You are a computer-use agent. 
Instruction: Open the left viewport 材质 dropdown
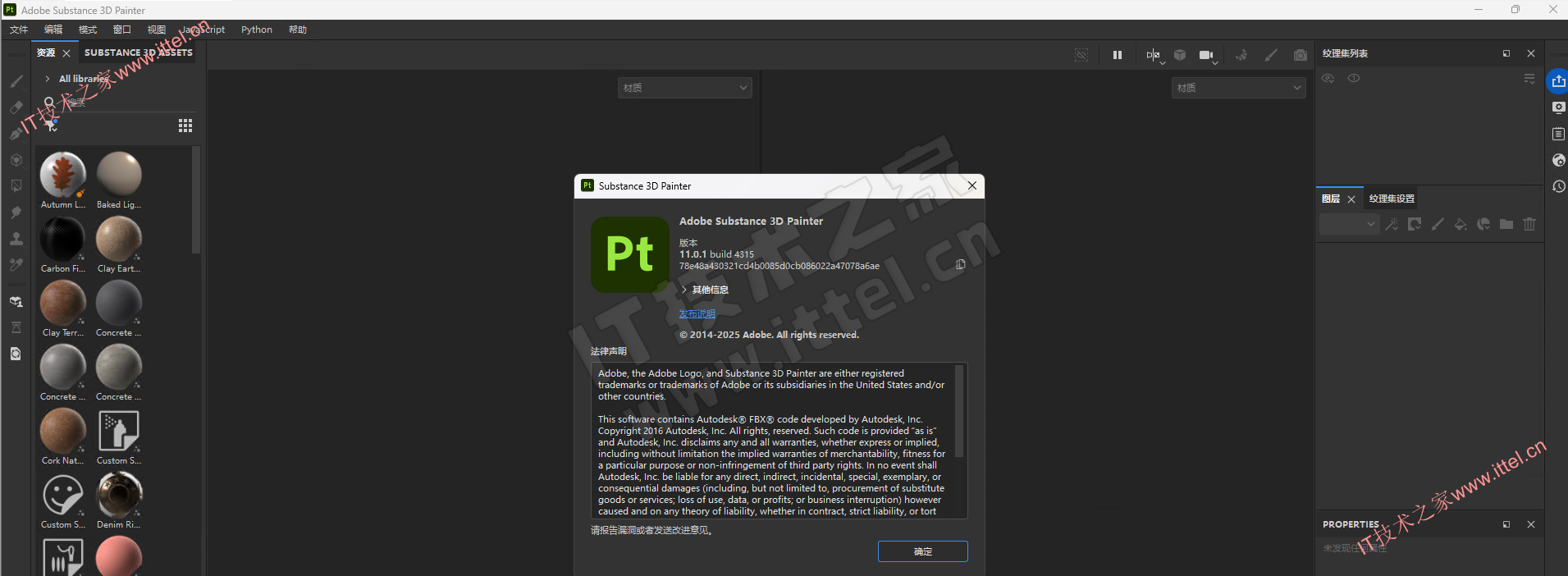coord(684,88)
